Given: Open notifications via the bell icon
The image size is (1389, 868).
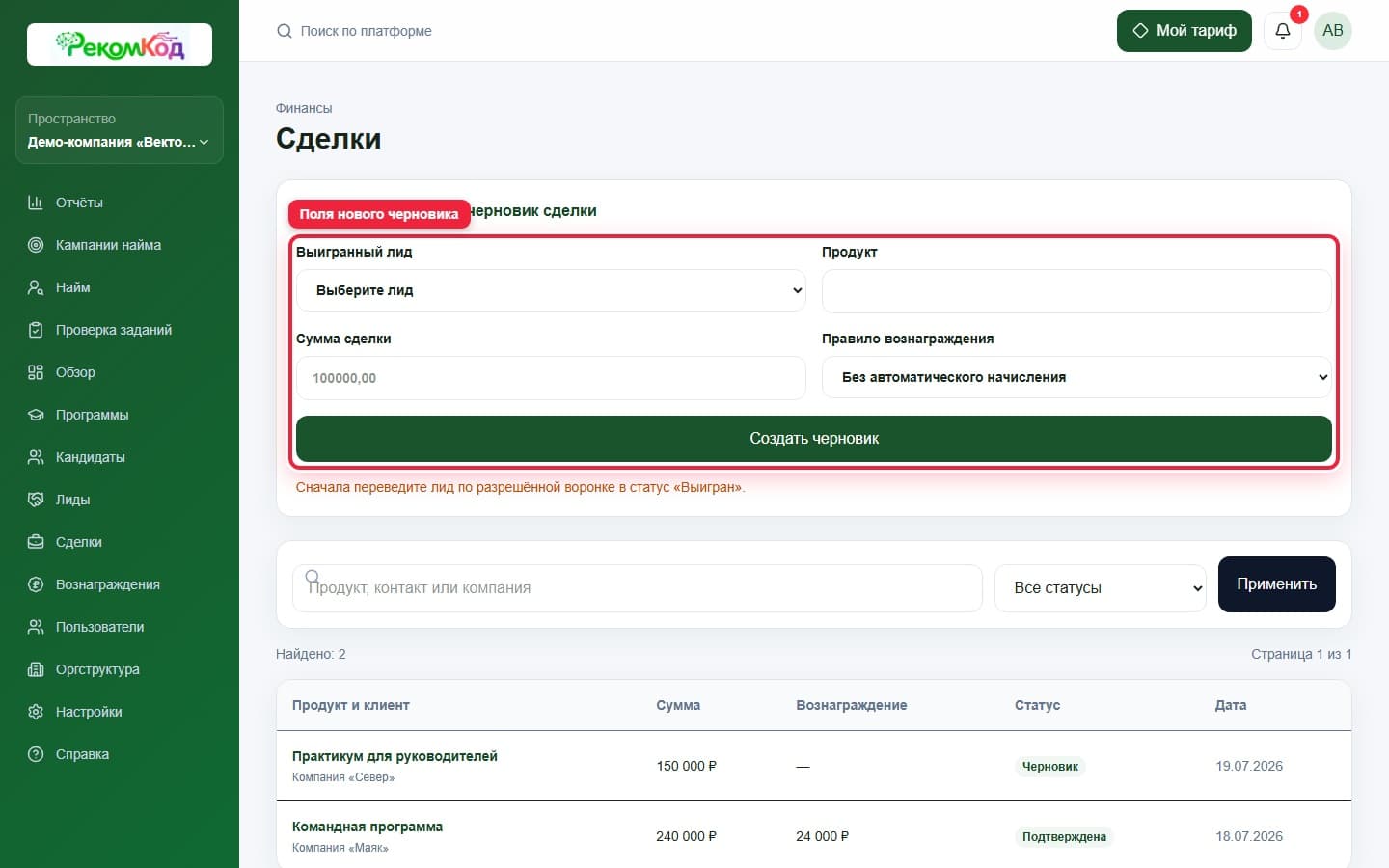Looking at the screenshot, I should click(1283, 31).
